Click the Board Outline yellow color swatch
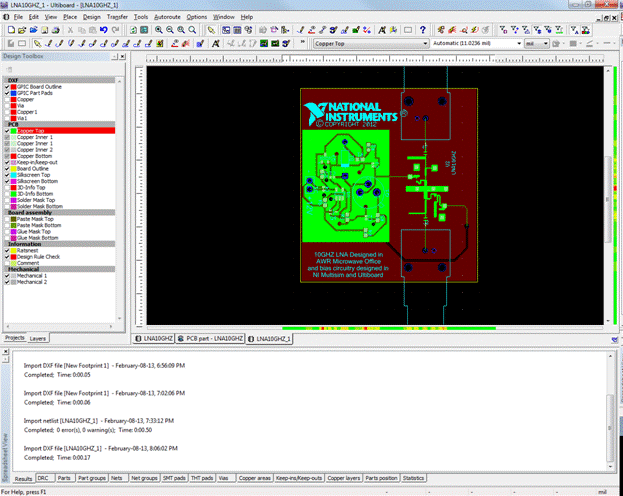 click(13, 168)
